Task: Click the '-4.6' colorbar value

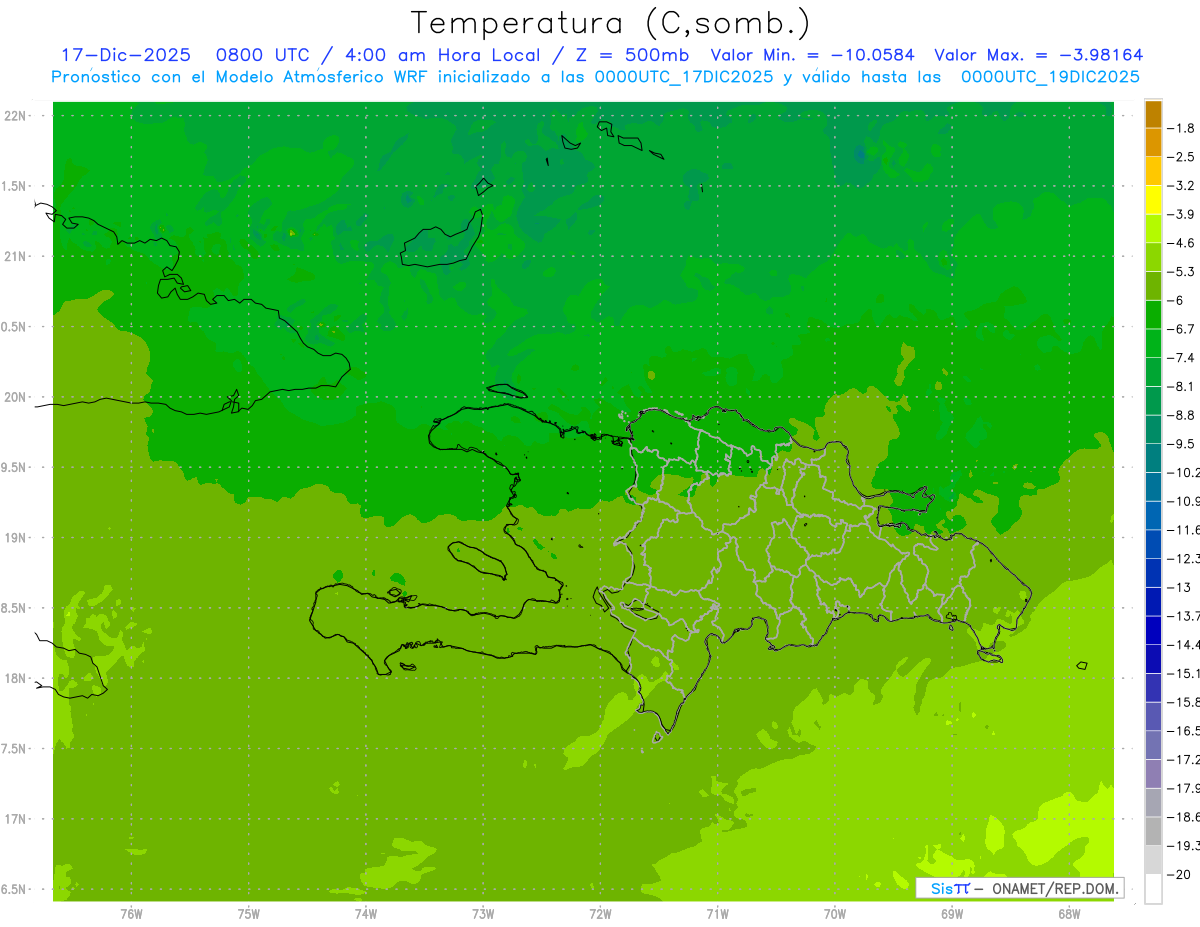Action: (x=1182, y=243)
